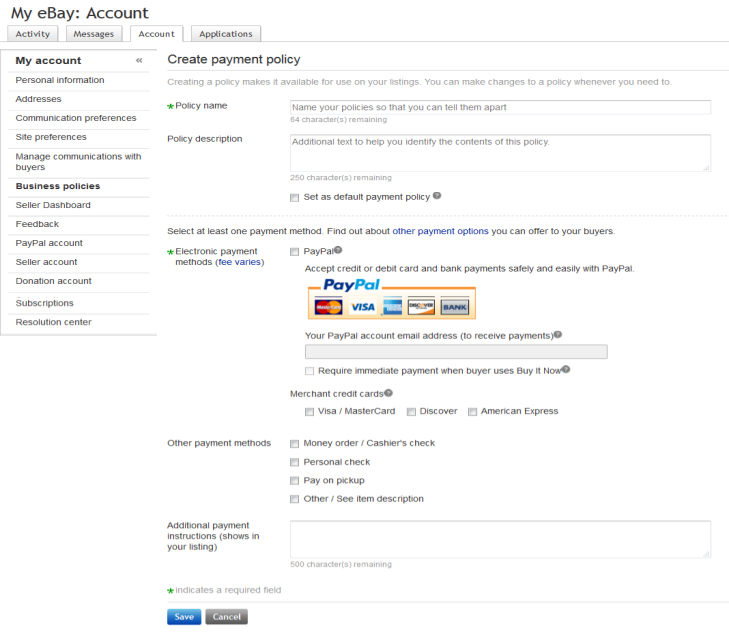Image resolution: width=729 pixels, height=633 pixels.
Task: Click the PayPal logo image
Action: (351, 284)
